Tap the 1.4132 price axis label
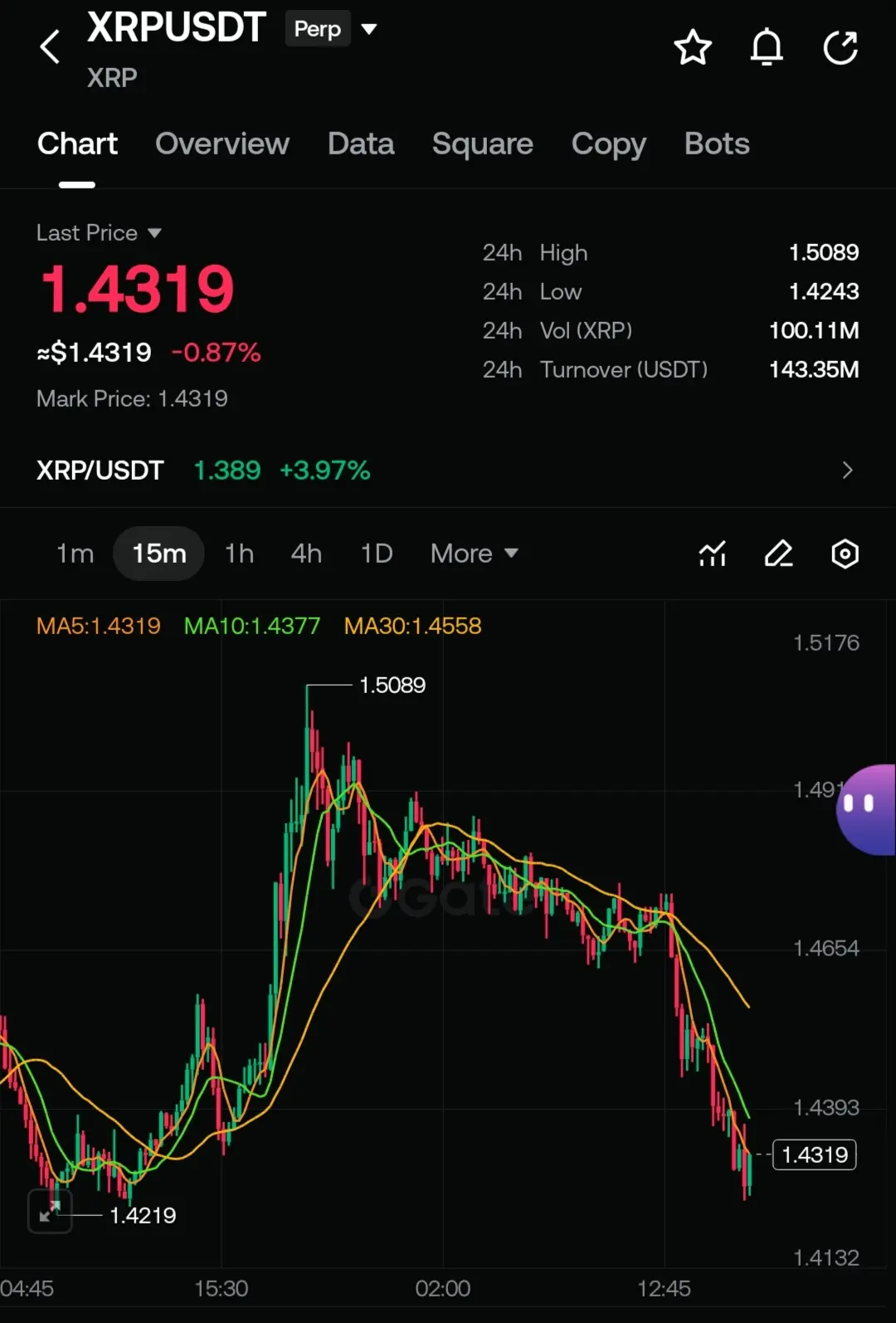896x1323 pixels. click(826, 1257)
